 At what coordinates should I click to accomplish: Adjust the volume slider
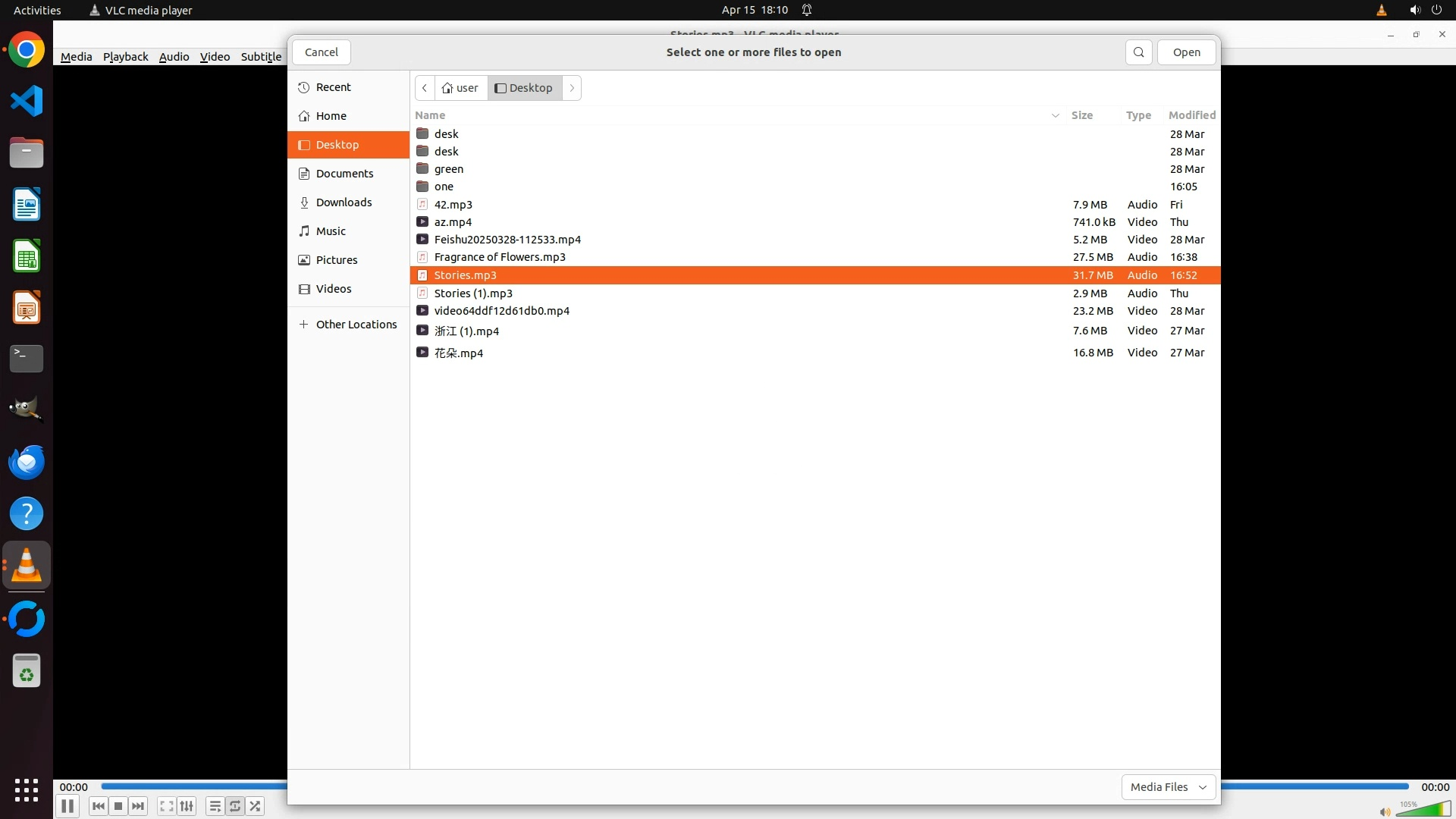1426,810
